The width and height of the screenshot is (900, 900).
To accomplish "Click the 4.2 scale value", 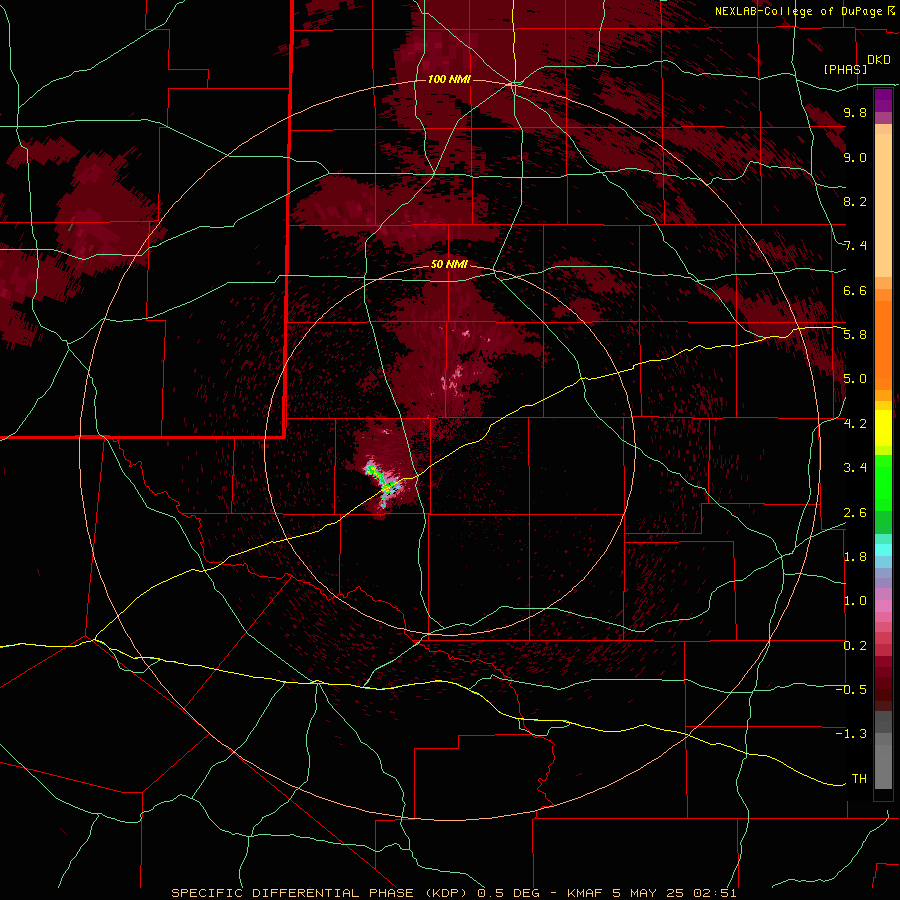I will 855,424.
